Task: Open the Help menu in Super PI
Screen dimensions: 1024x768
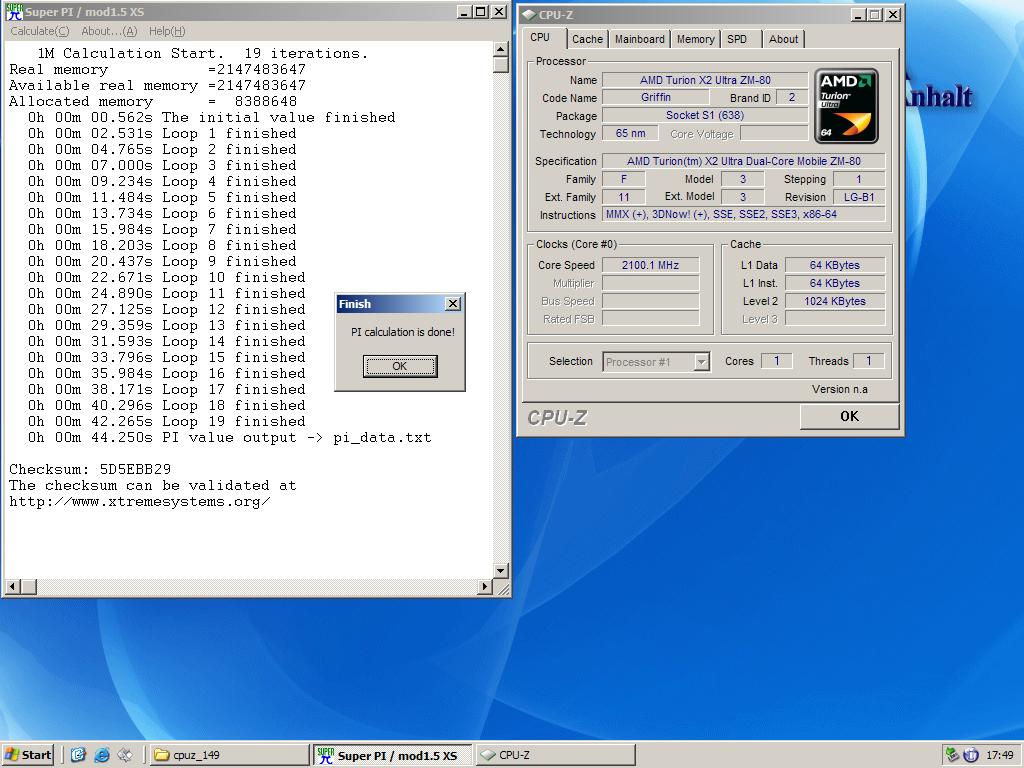Action: tap(167, 31)
